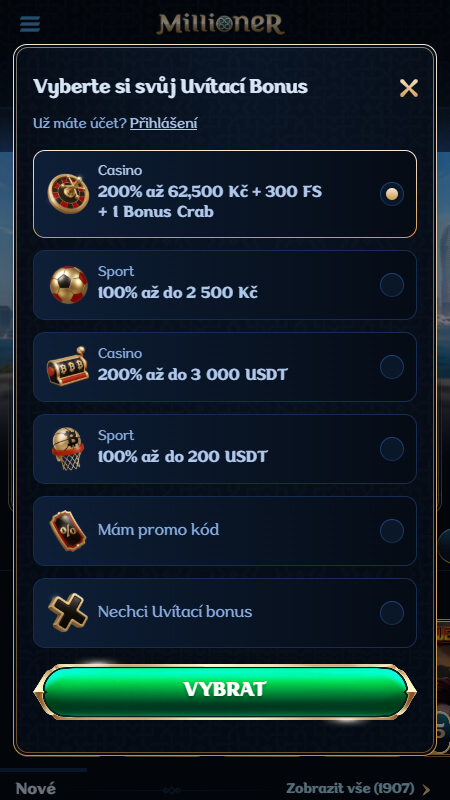The height and width of the screenshot is (800, 450).
Task: Select Sport 100% až do 2 500 Kč radio
Action: (392, 285)
